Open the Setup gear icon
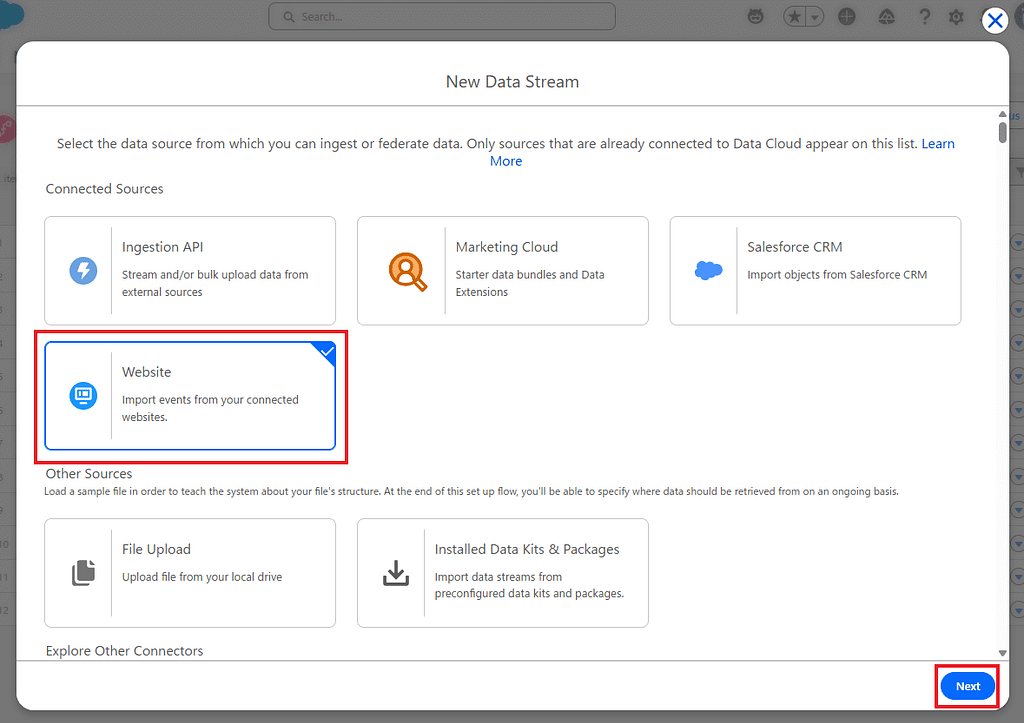 point(956,16)
